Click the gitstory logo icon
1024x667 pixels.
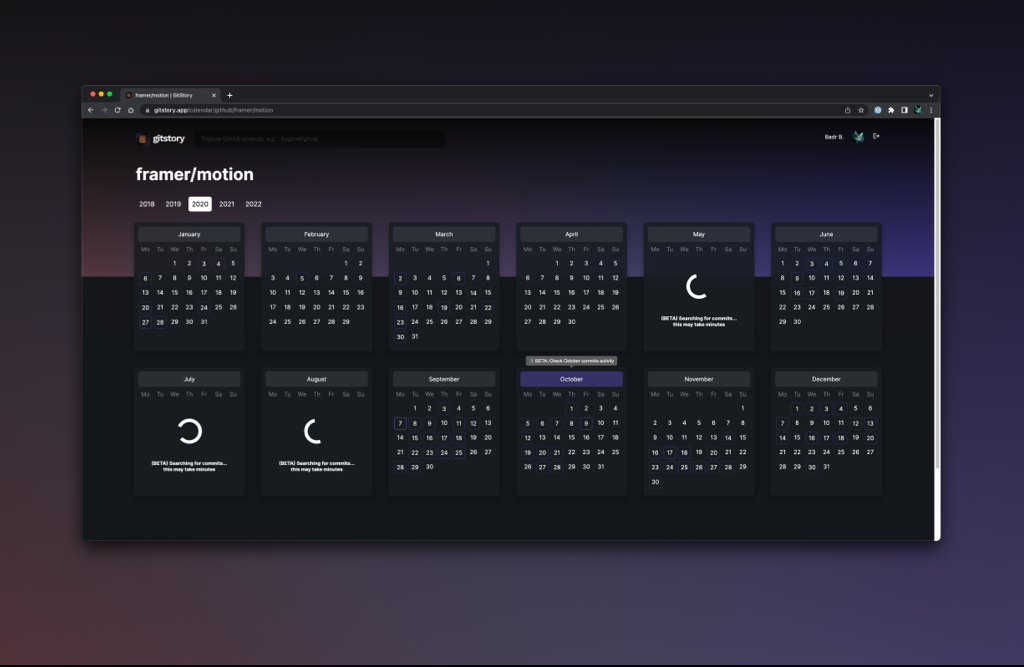click(x=142, y=138)
